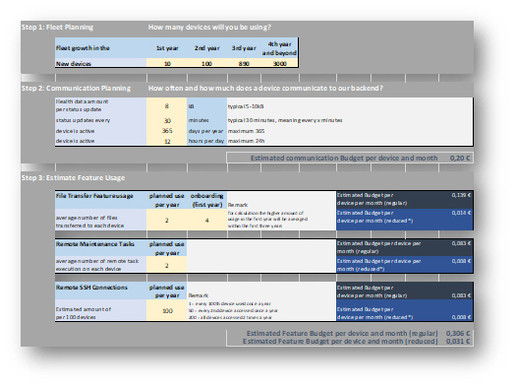
Task: Click the 'status updates every' label
Action: (83, 120)
